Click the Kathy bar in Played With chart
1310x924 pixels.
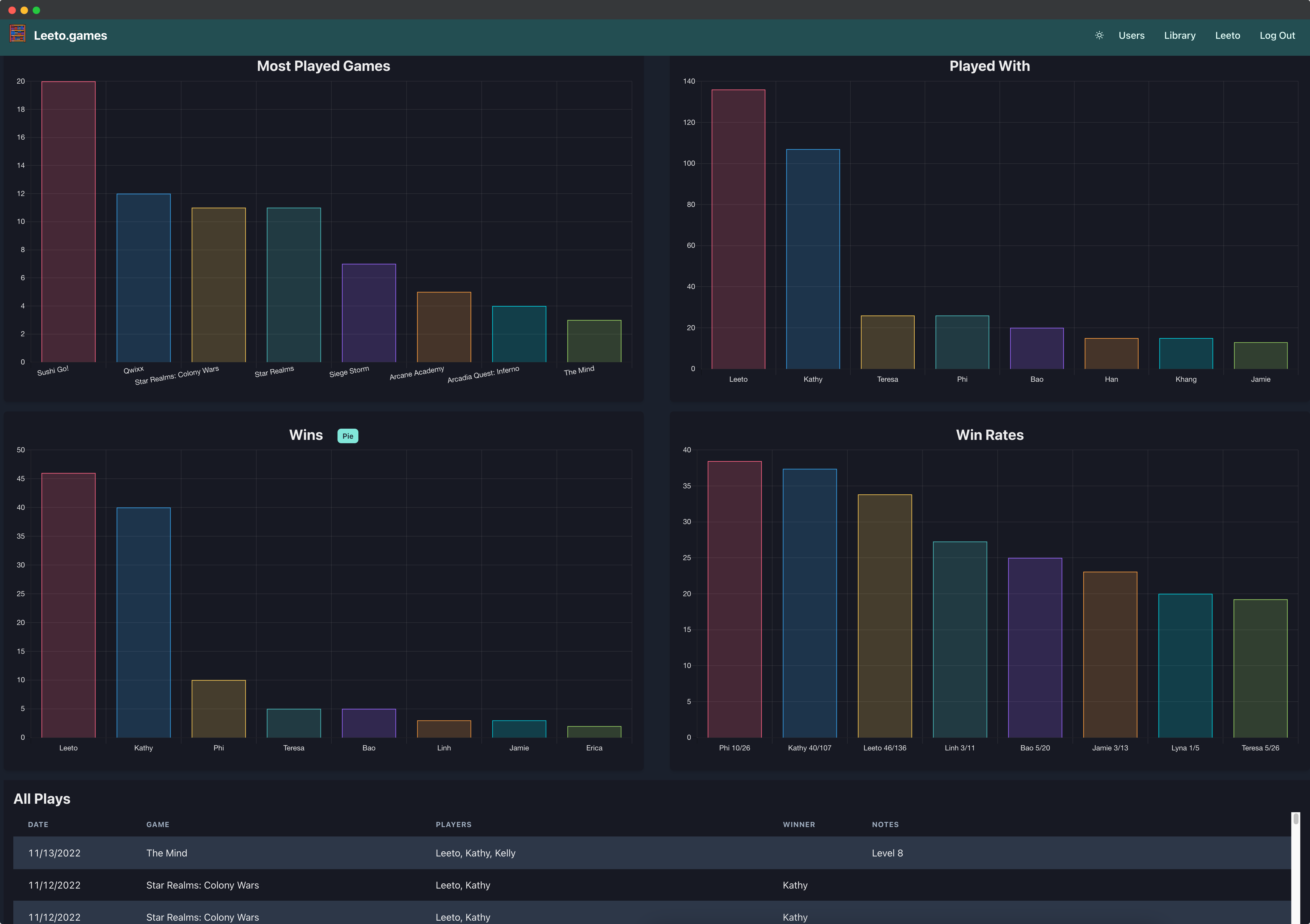(x=813, y=259)
